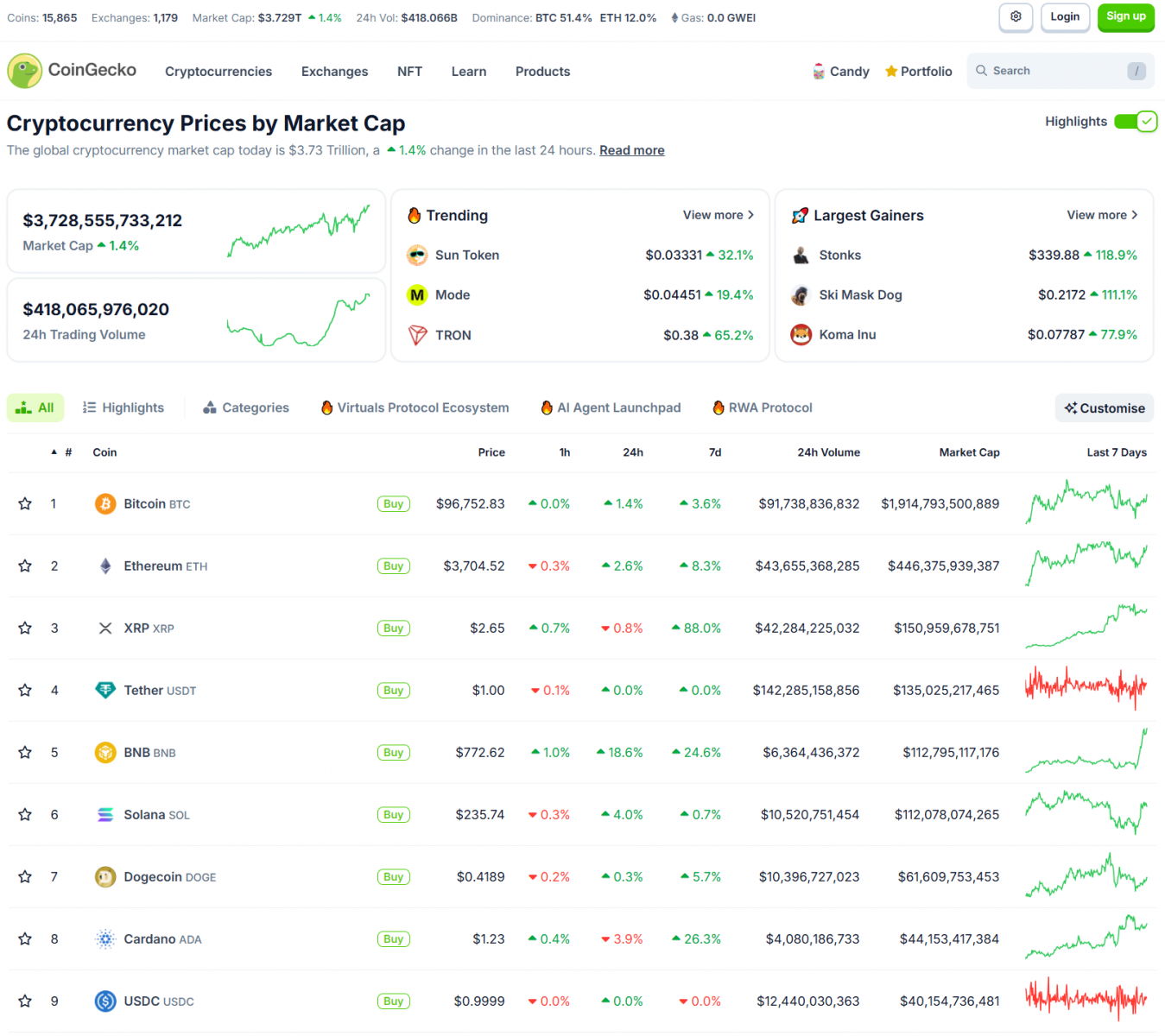Viewport: 1165px width, 1036px height.
Task: Favorite Bitcoin with the star toggle
Action: [25, 504]
